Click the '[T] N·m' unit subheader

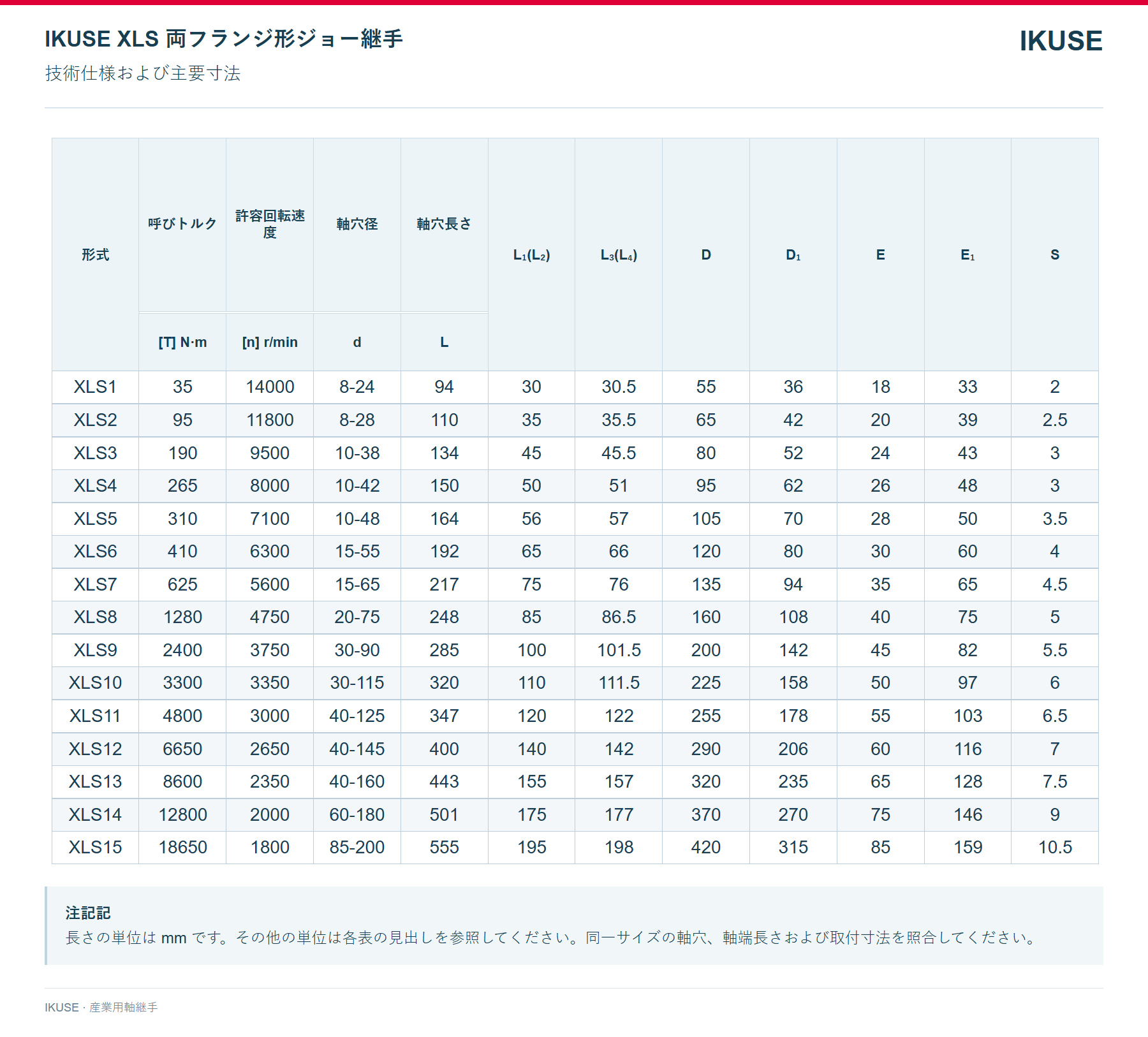[182, 342]
